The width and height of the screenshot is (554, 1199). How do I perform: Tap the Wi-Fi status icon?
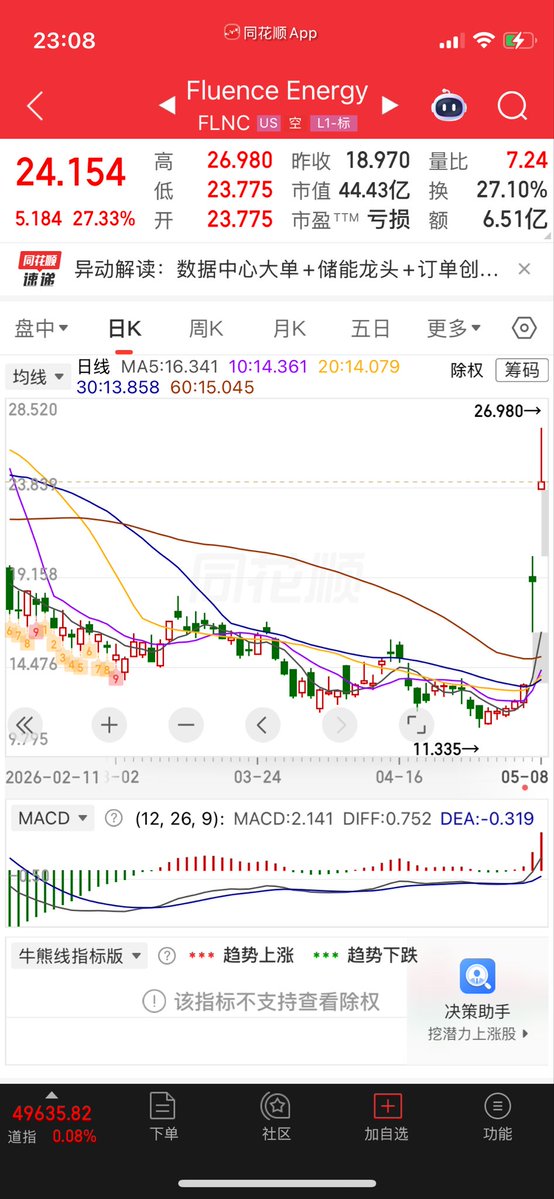tap(484, 41)
